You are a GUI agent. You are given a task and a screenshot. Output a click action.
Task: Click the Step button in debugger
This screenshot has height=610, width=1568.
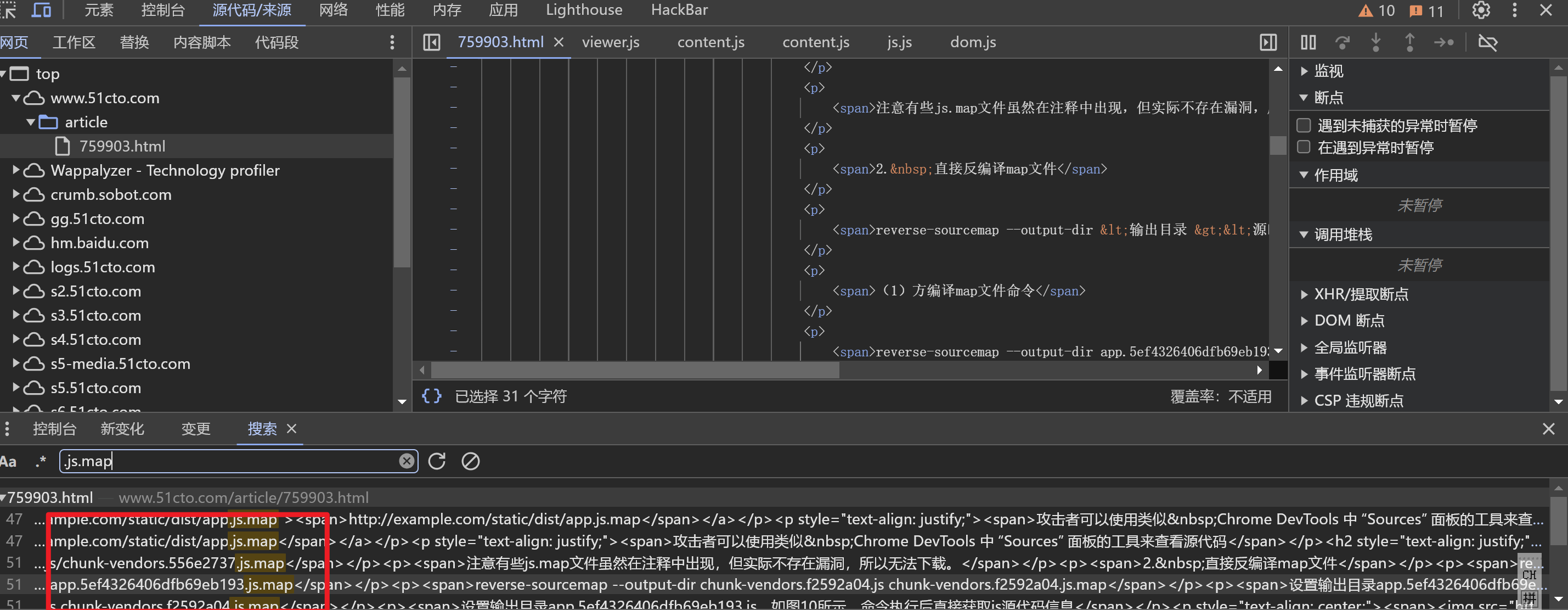coord(1444,42)
